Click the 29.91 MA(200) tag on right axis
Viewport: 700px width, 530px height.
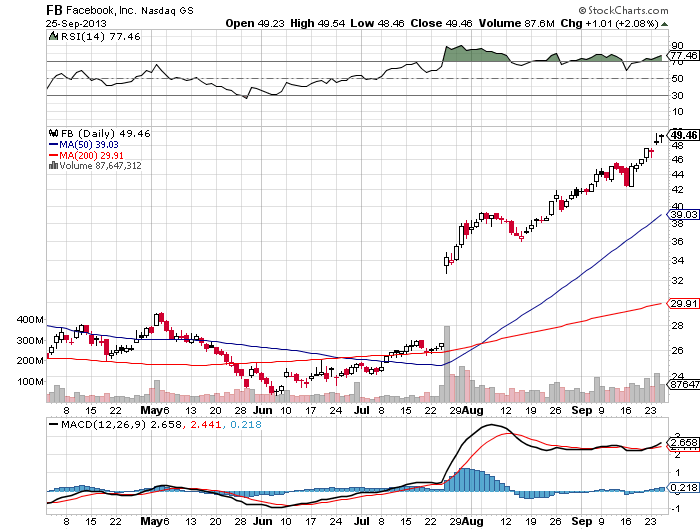click(683, 304)
